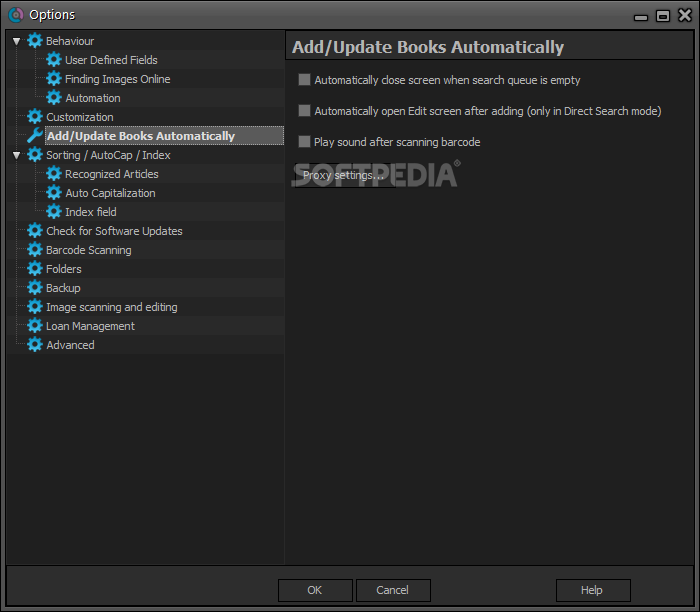Open Backup settings
Image resolution: width=700 pixels, height=612 pixels.
(63, 288)
